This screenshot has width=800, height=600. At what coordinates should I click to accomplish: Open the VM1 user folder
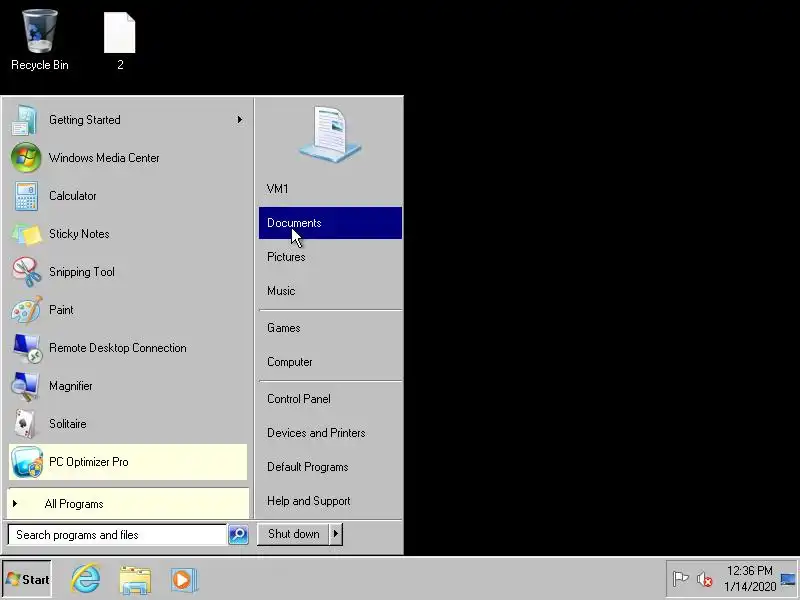330,189
